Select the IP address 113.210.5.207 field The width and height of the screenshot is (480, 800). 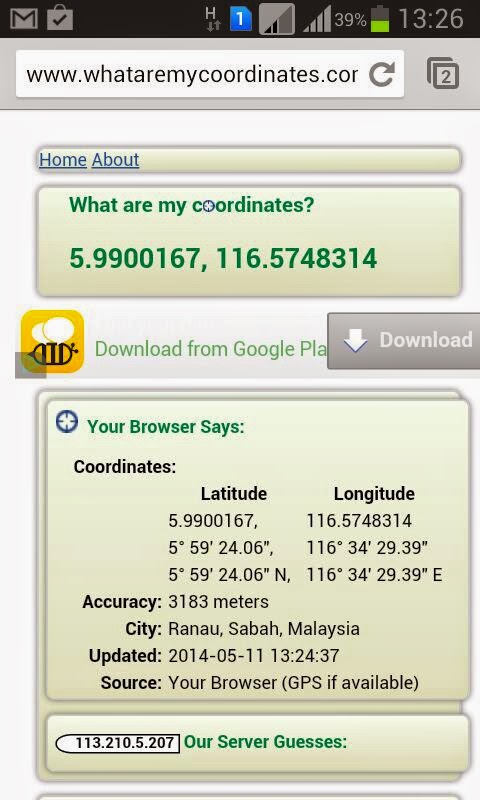click(x=117, y=743)
